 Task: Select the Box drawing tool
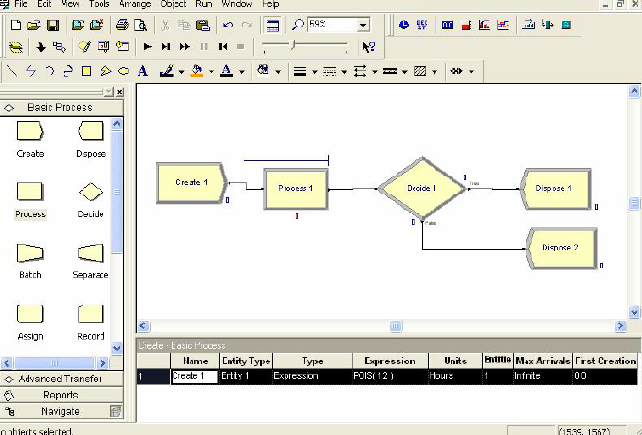[x=86, y=71]
